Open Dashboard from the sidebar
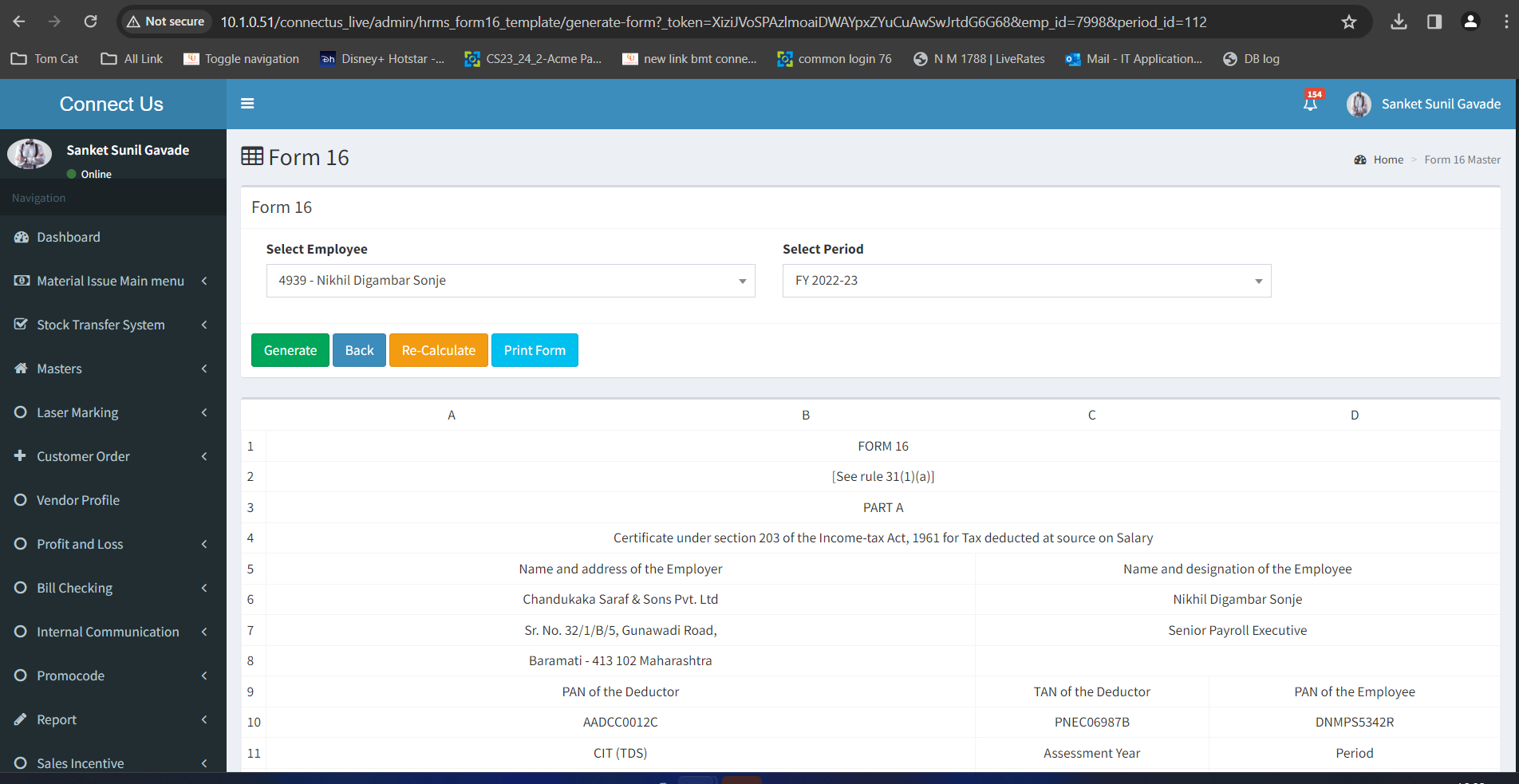The width and height of the screenshot is (1519, 784). 113,237
